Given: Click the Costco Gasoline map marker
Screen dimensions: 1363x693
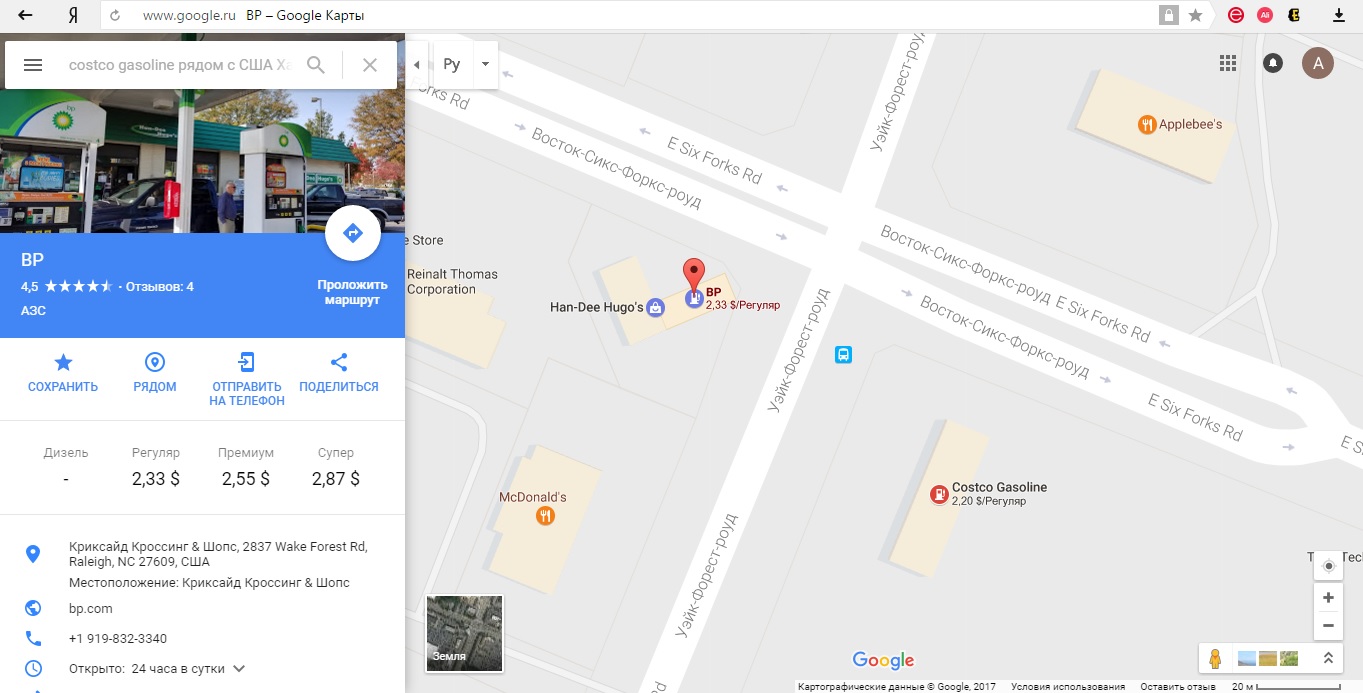Looking at the screenshot, I should coord(939,494).
